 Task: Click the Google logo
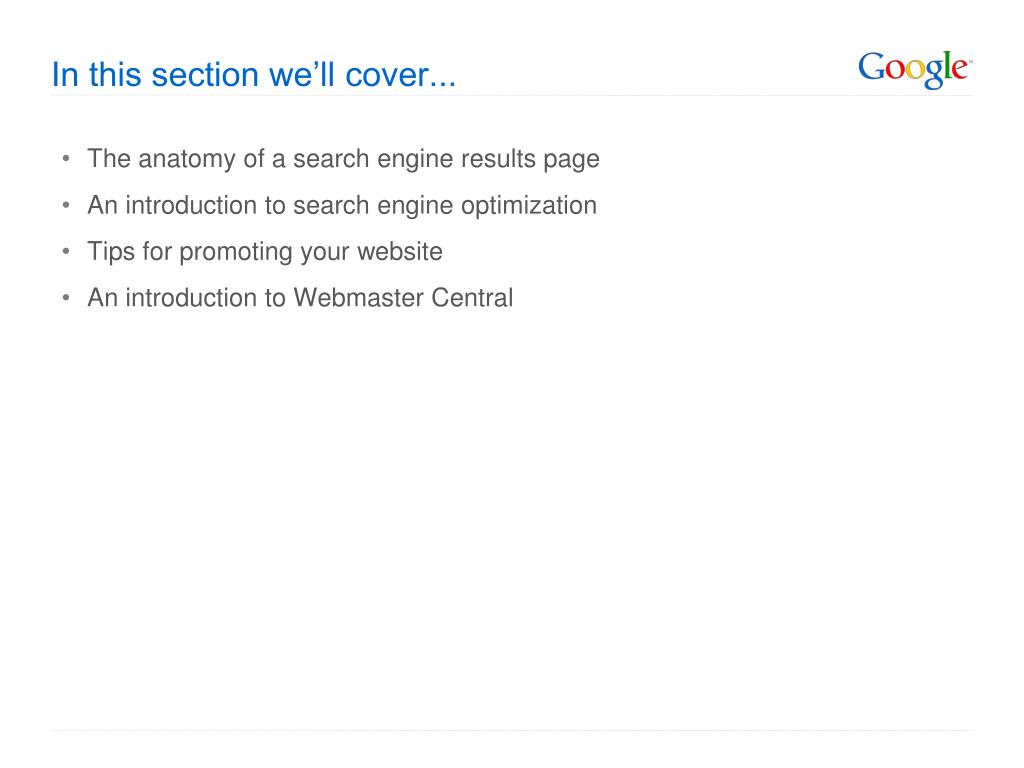(915, 69)
